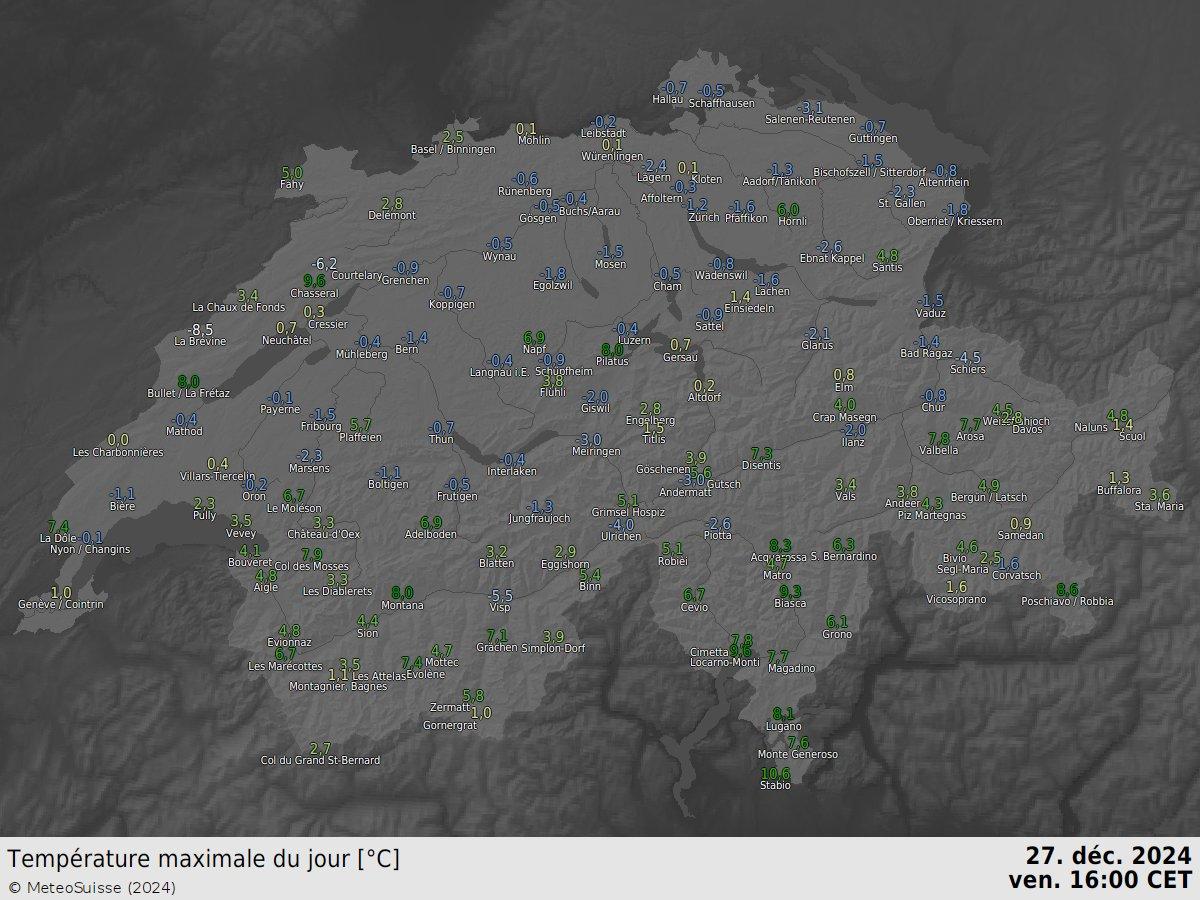Click the Sion station label
The image size is (1200, 900).
pos(368,633)
